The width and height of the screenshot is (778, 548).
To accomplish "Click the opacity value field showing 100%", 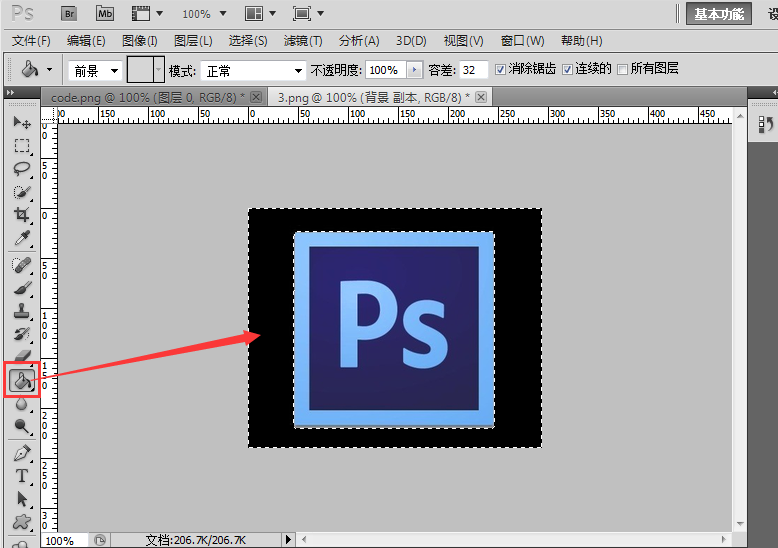I will tap(386, 70).
